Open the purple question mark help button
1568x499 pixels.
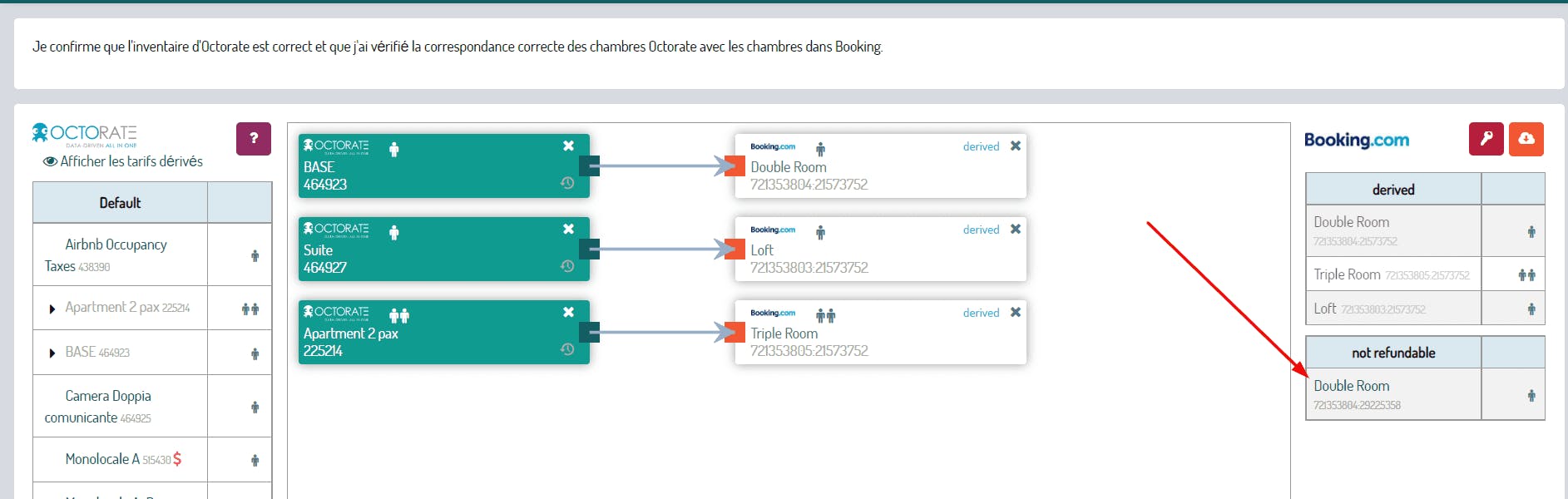[254, 139]
